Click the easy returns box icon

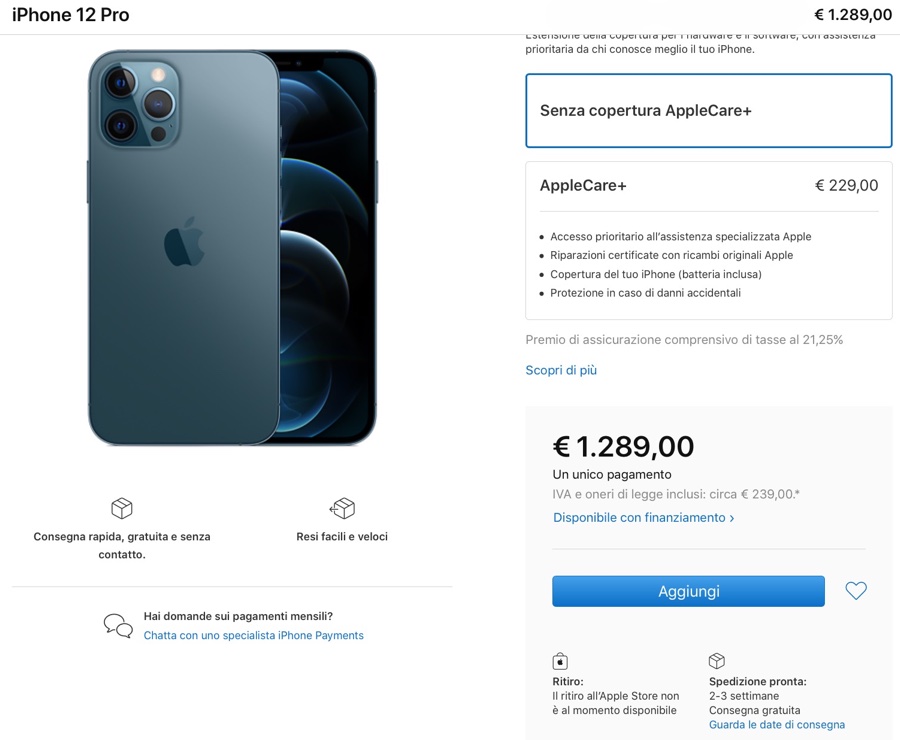click(x=342, y=508)
